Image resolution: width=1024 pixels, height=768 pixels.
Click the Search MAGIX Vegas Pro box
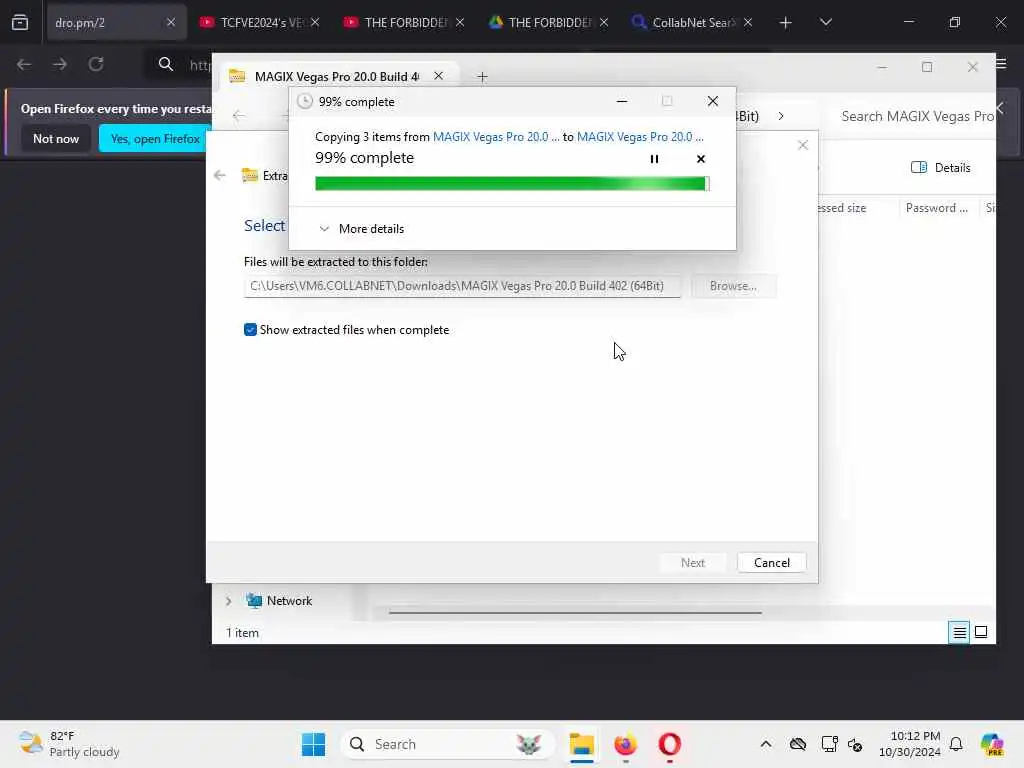tap(916, 116)
